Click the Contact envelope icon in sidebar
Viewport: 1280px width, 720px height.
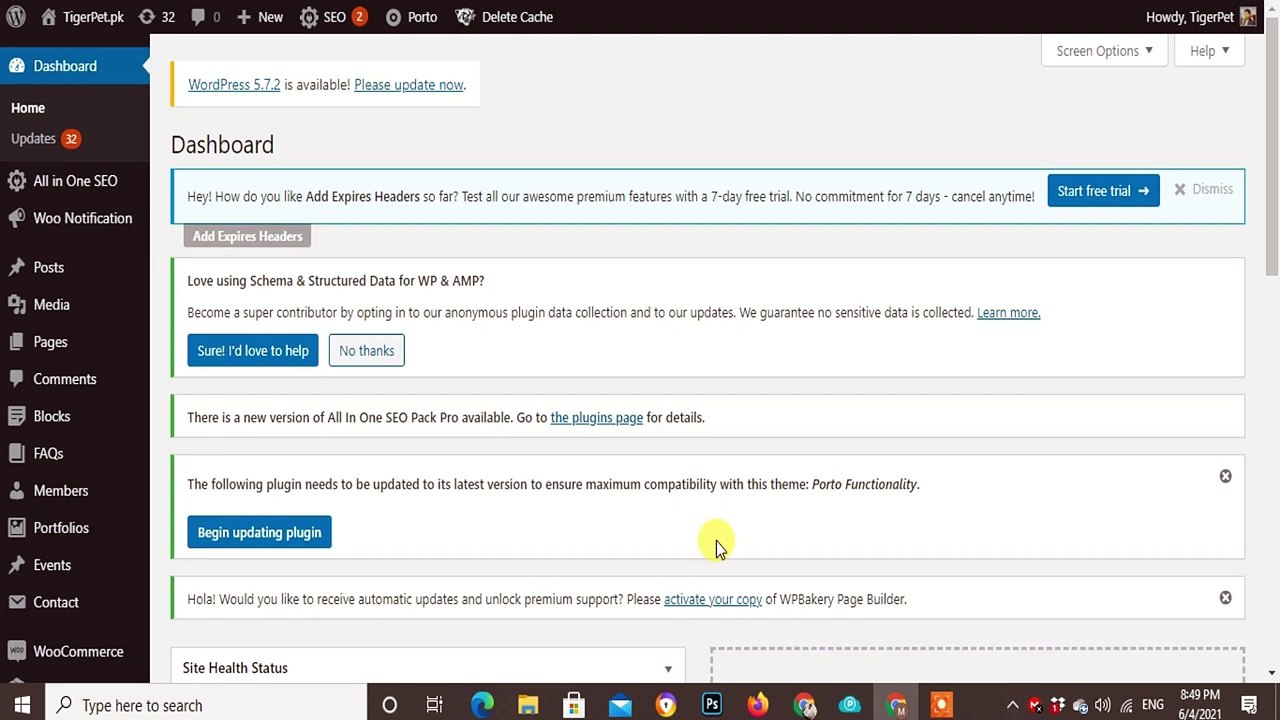(x=16, y=602)
